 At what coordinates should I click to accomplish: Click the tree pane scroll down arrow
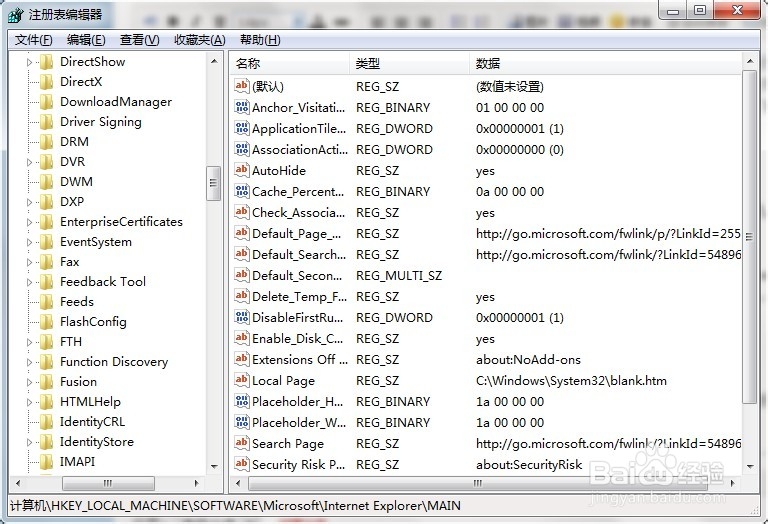[214, 466]
